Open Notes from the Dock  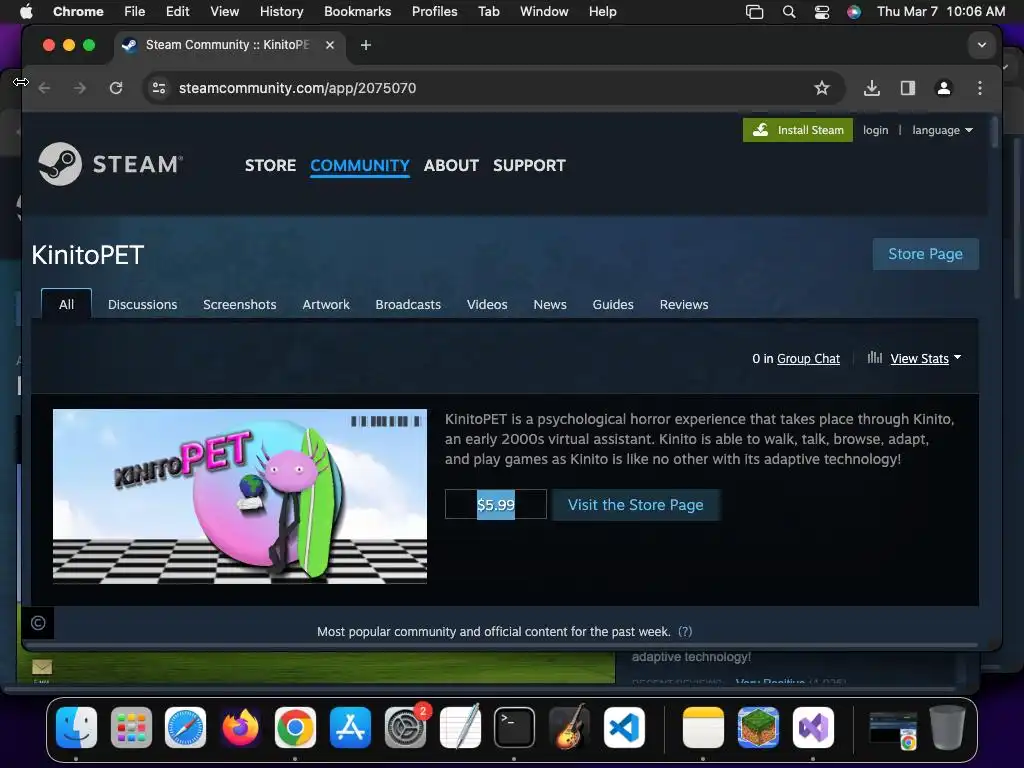pos(703,727)
